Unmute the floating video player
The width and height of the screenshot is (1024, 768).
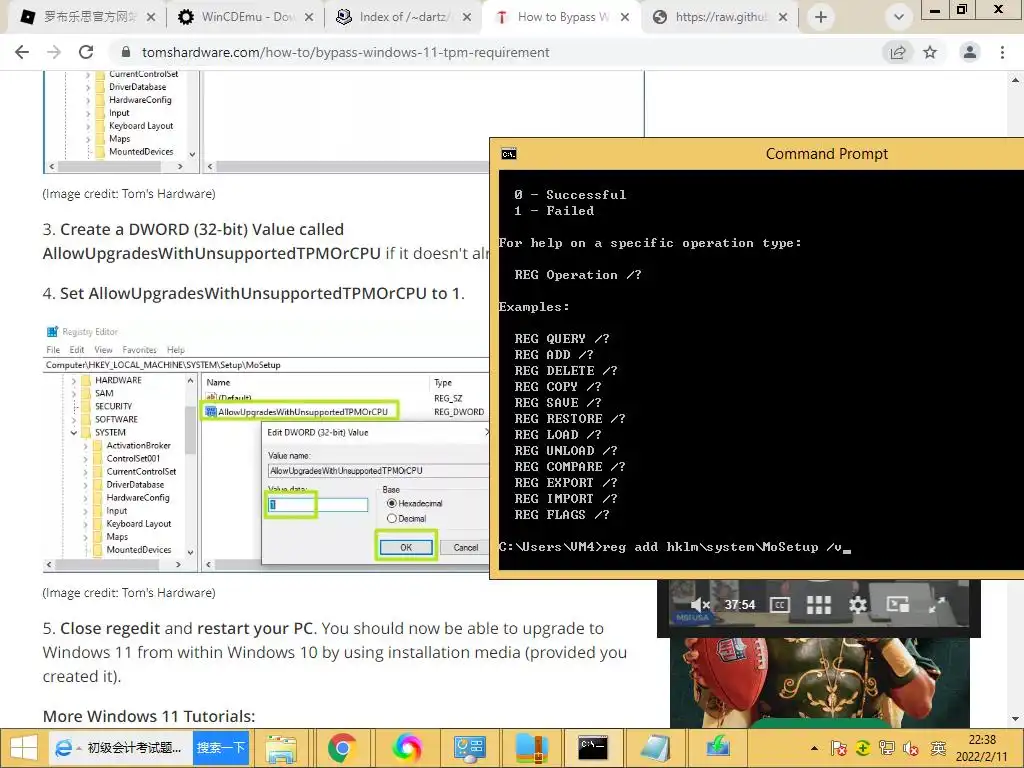click(x=699, y=605)
